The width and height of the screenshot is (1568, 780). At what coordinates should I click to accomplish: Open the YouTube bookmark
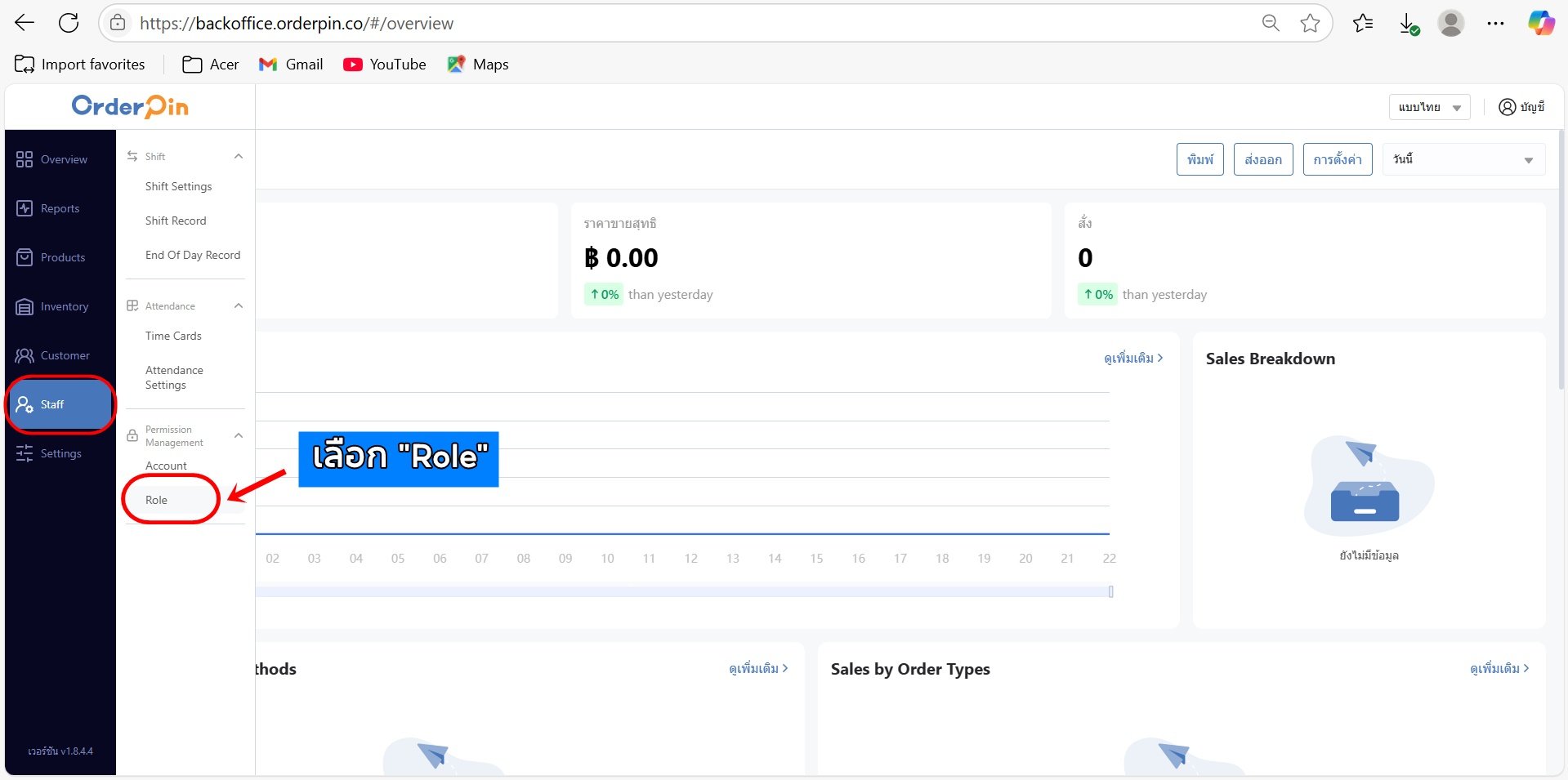pos(385,65)
